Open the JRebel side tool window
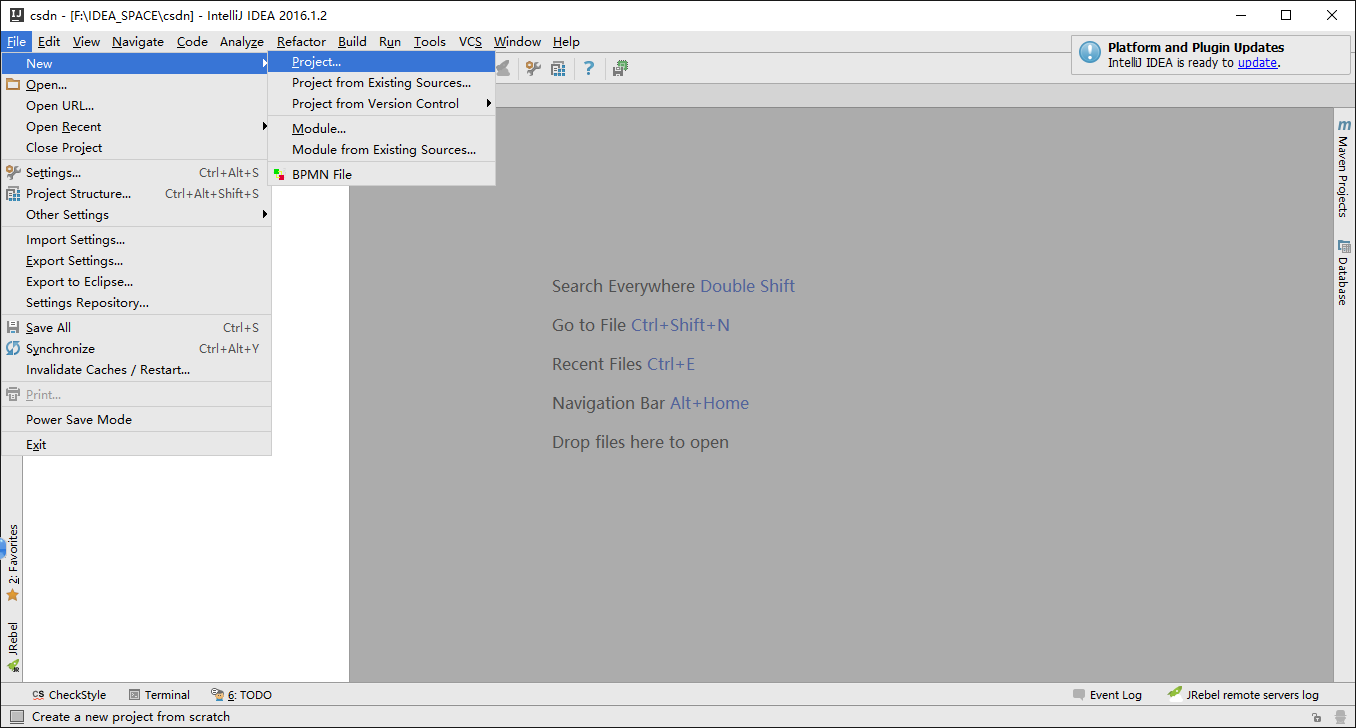This screenshot has width=1356, height=728. 12,646
